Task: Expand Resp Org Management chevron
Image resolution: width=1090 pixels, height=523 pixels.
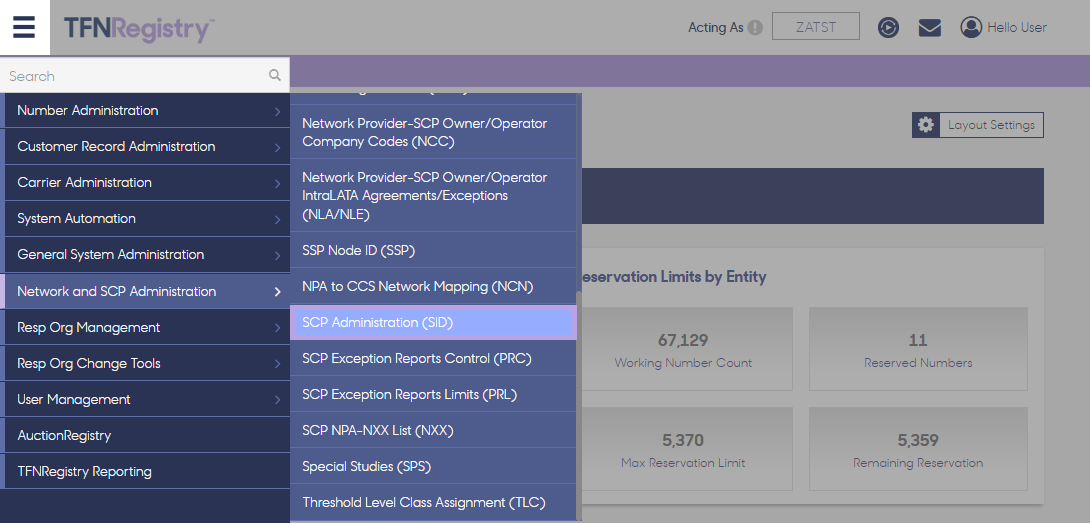Action: 277,328
